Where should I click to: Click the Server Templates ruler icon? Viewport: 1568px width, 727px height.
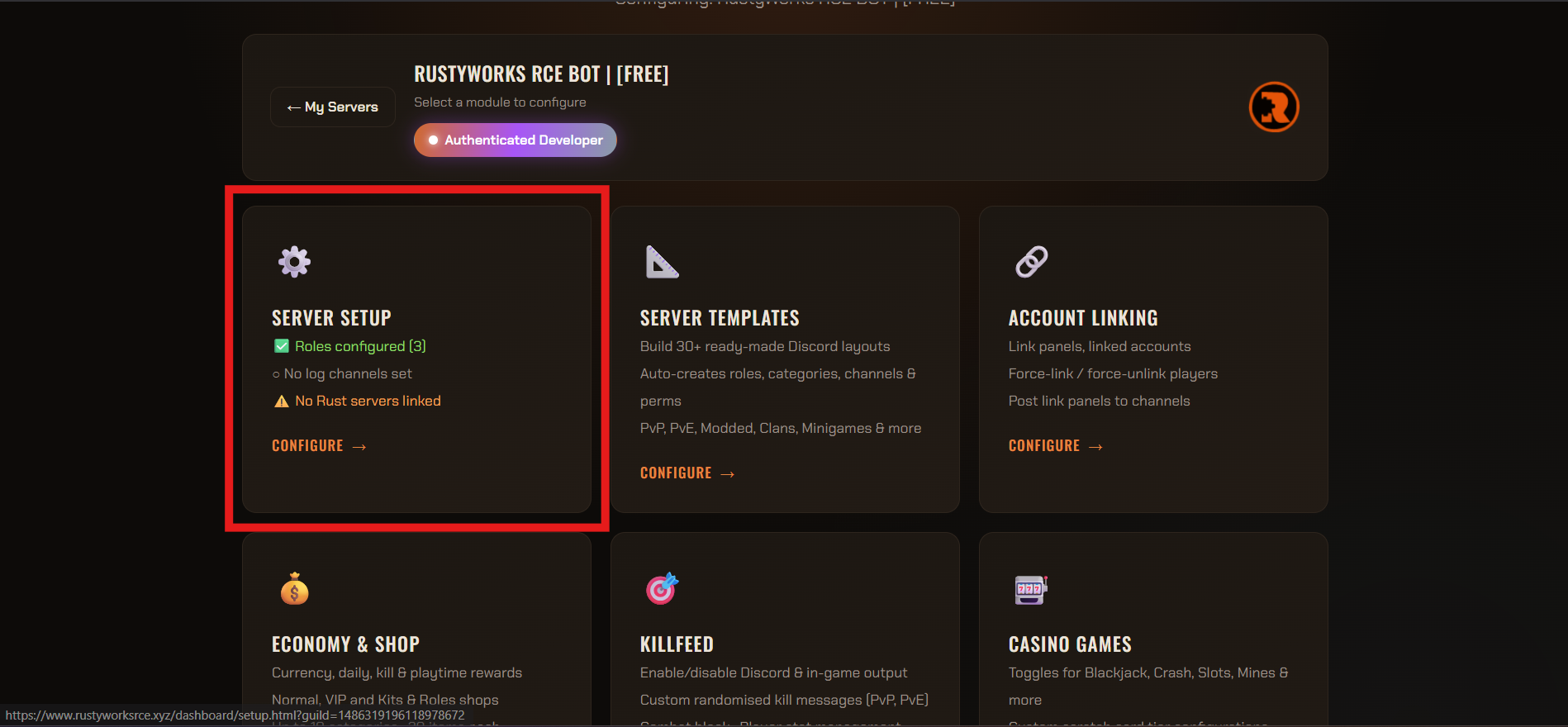(662, 262)
